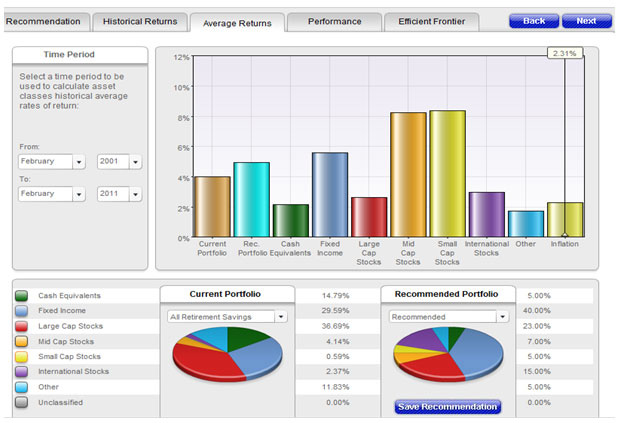Click the Back button
Image resolution: width=621 pixels, height=423 pixels.
click(534, 21)
